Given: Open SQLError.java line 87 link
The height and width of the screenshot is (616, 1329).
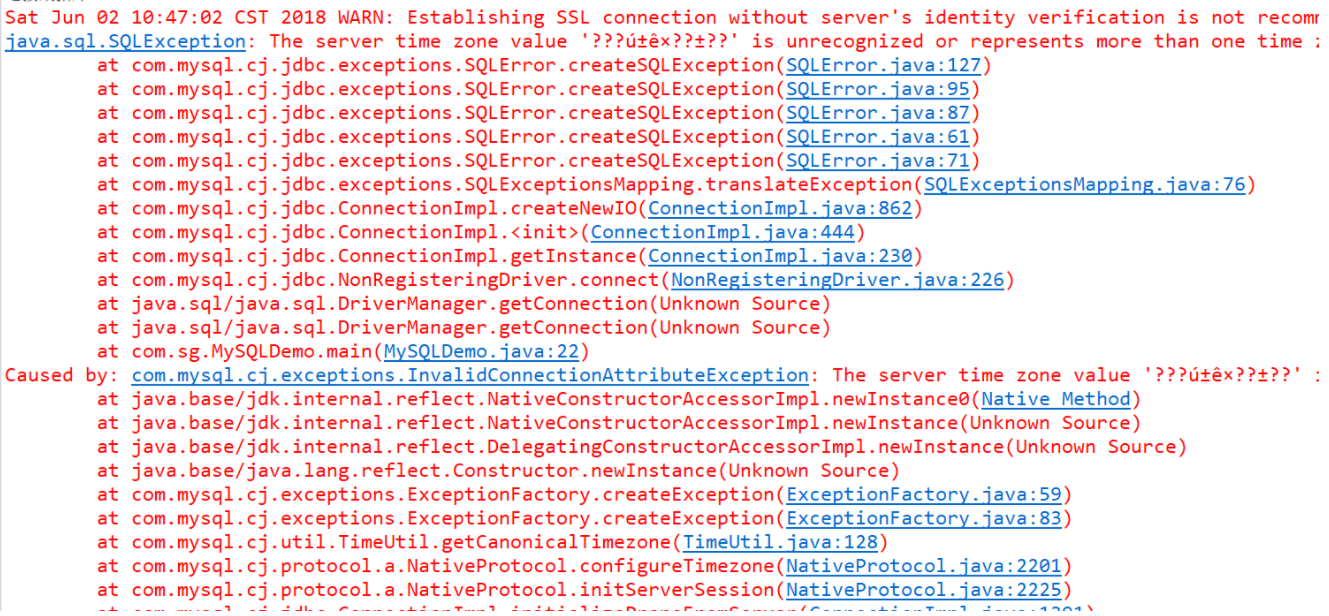Looking at the screenshot, I should (876, 113).
